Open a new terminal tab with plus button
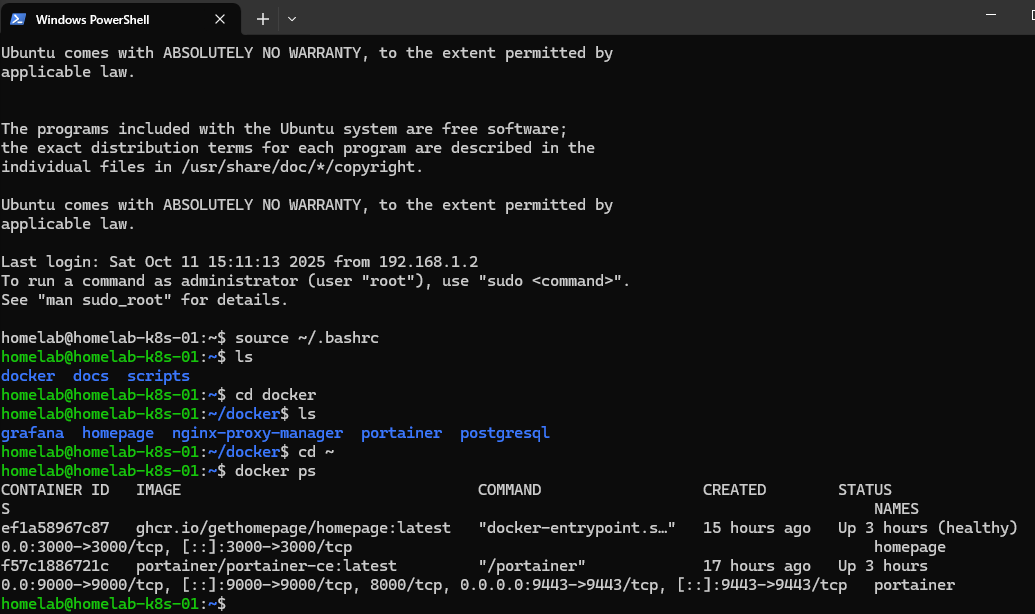 click(263, 19)
